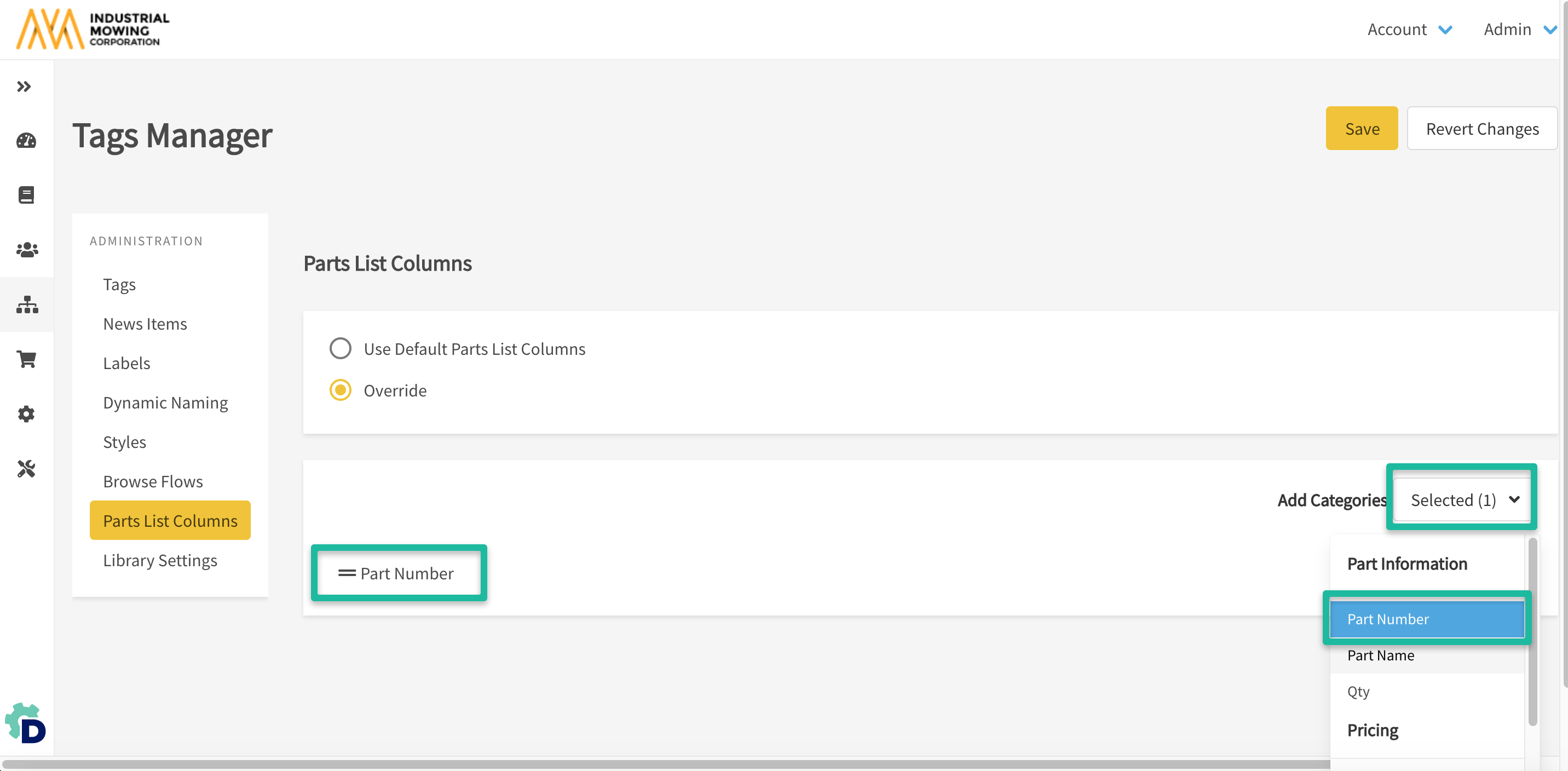Deselect Part Number in category list
The height and width of the screenshot is (771, 1568).
pos(1426,619)
